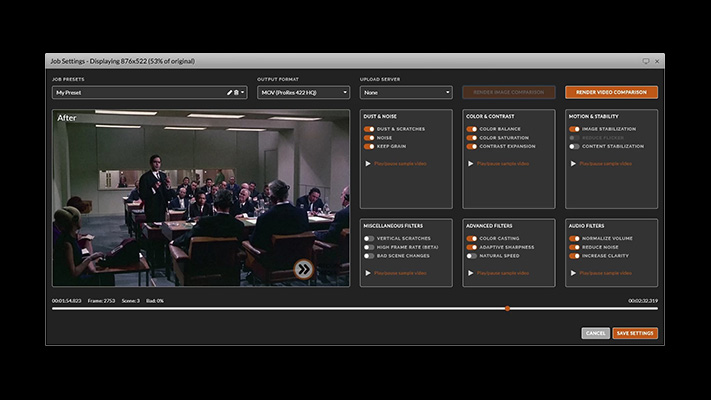Toggle Color Casting switch

[472, 239]
